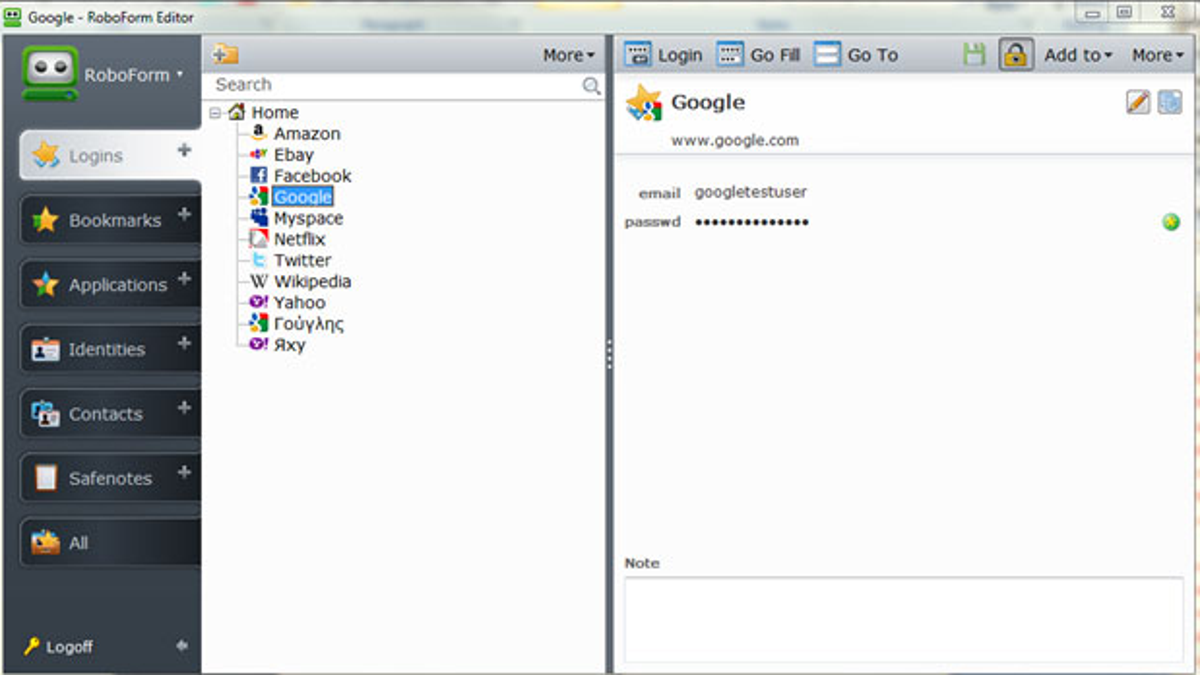Click the icon right of the edit pencil
This screenshot has height=675, width=1200.
pyautogui.click(x=1170, y=102)
